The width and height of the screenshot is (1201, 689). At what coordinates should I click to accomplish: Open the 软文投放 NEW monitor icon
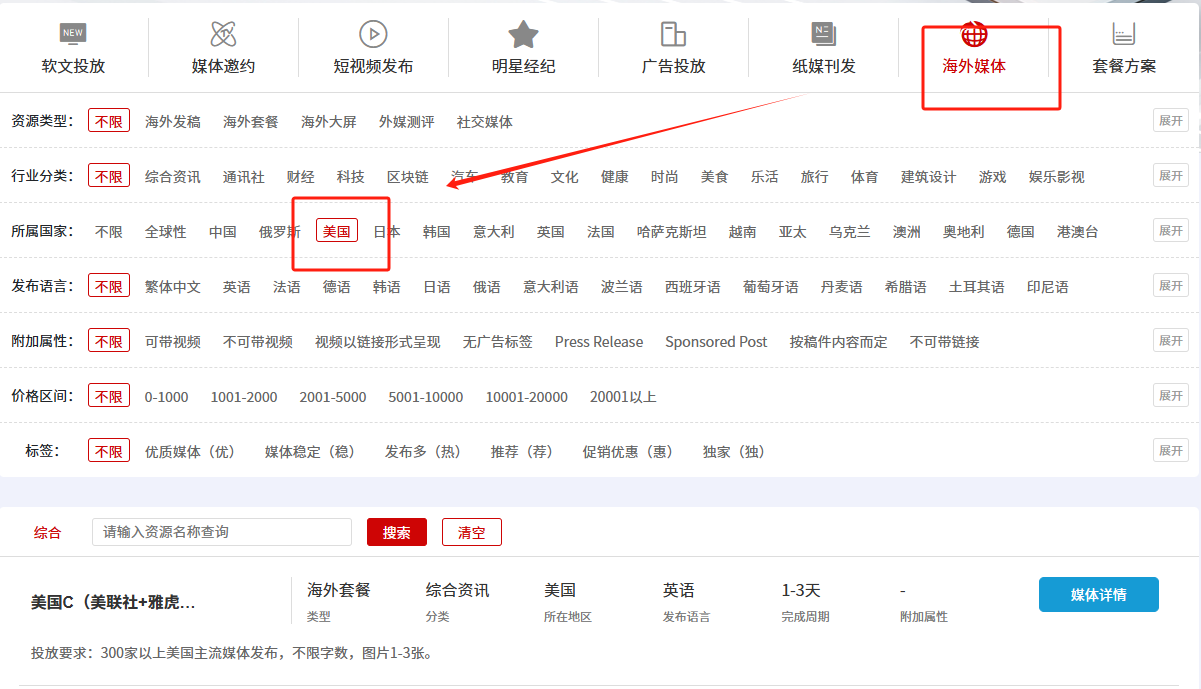pyautogui.click(x=73, y=34)
